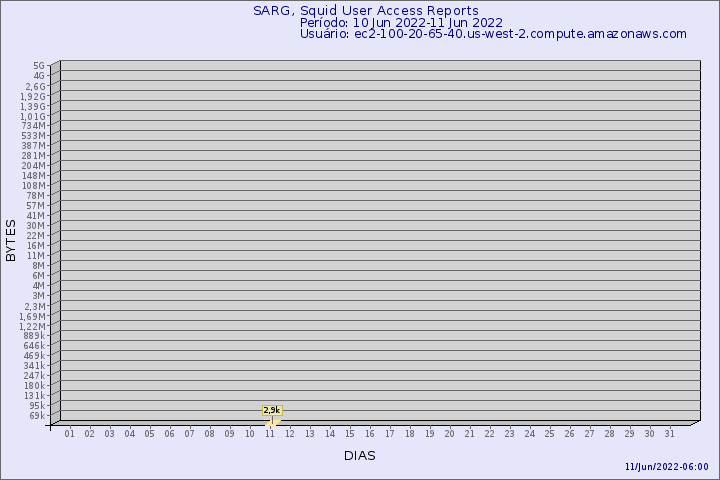Click the 8M y-axis label
The width and height of the screenshot is (720, 480).
pos(38,266)
